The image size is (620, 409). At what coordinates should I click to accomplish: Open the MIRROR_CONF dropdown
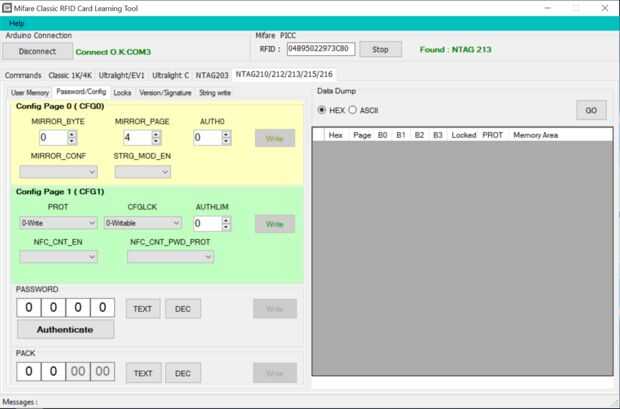click(x=59, y=172)
